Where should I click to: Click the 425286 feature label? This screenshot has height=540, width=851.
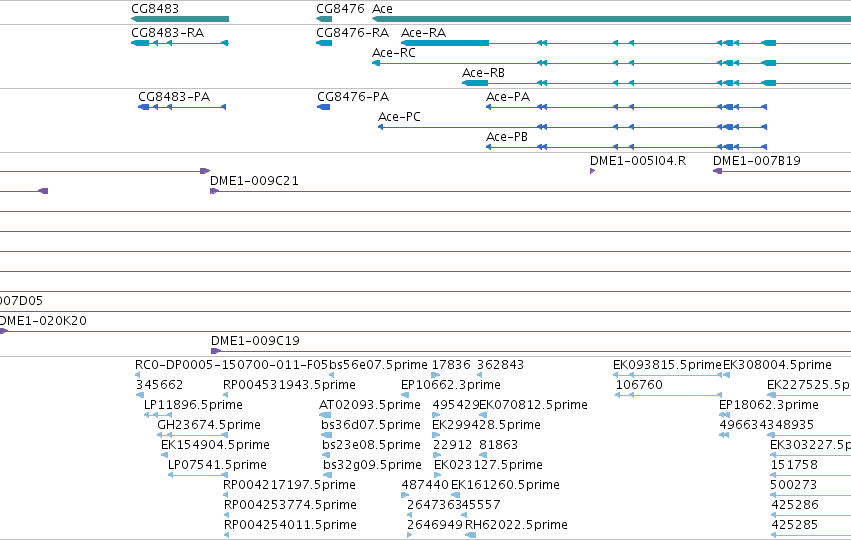coord(795,505)
